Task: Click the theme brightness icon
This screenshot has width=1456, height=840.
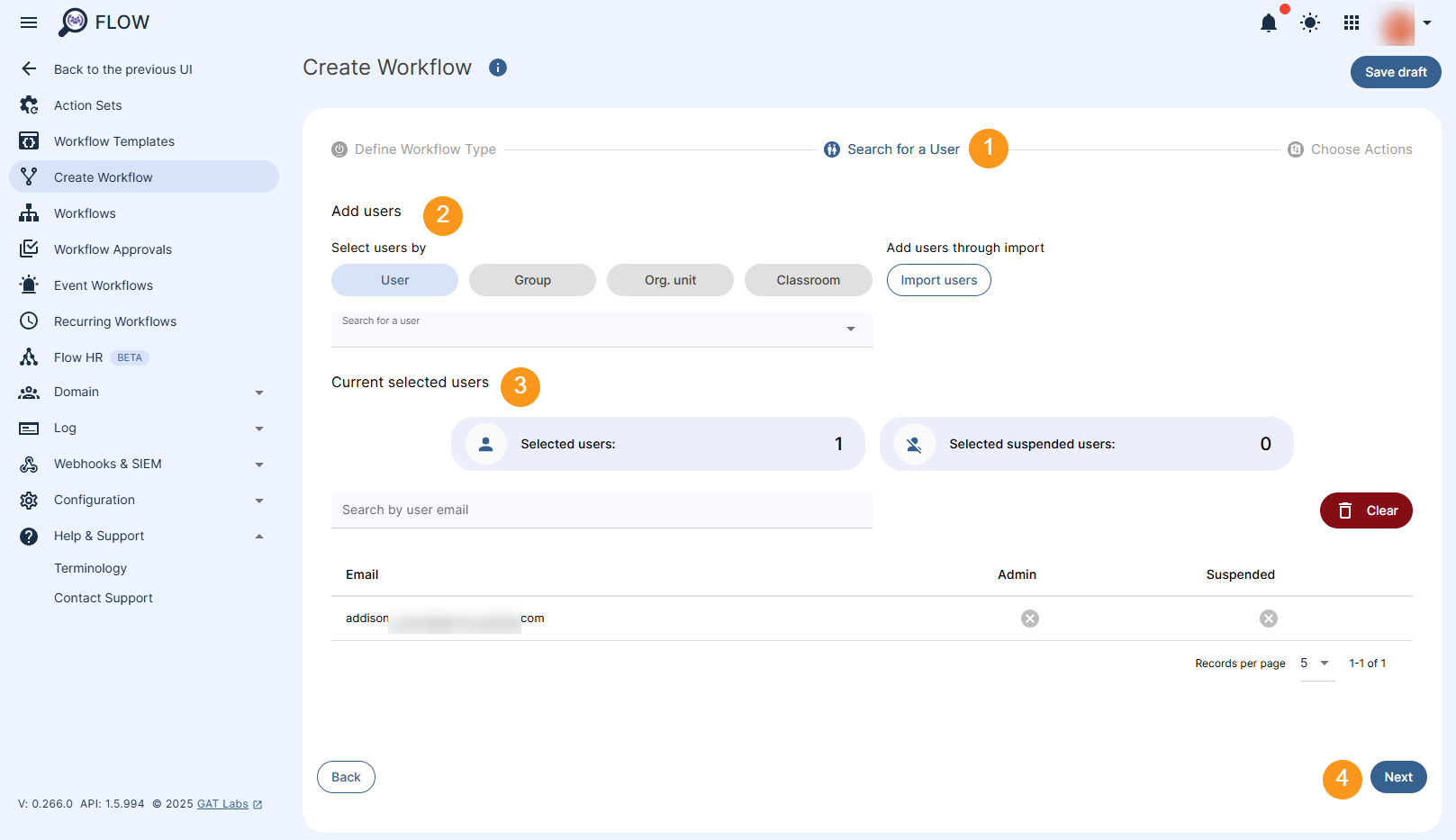Action: [1309, 23]
